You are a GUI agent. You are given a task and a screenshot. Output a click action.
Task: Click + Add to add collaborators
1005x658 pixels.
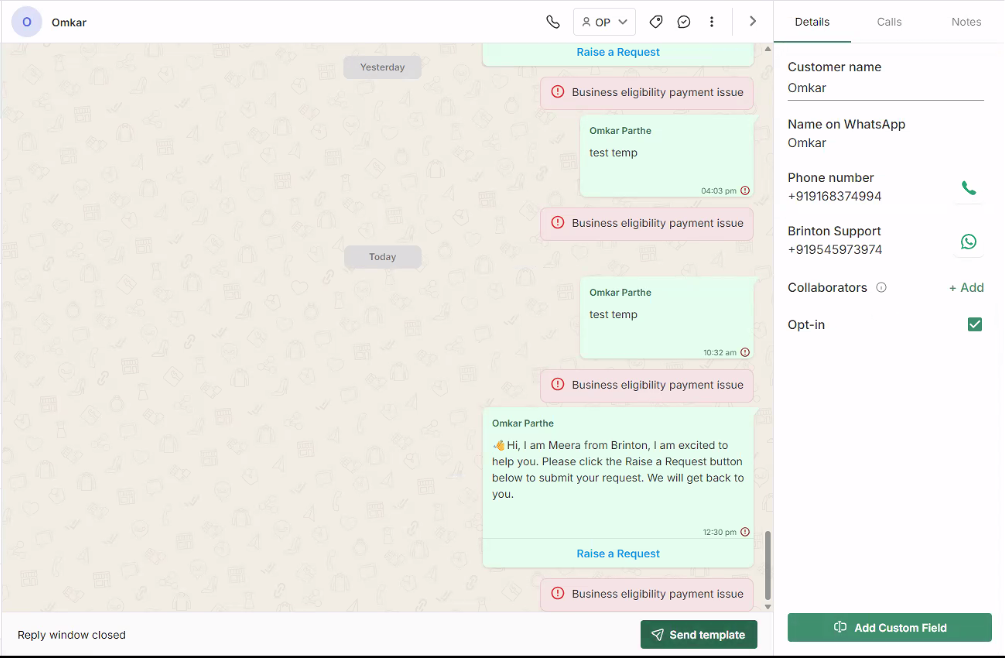[x=966, y=288]
